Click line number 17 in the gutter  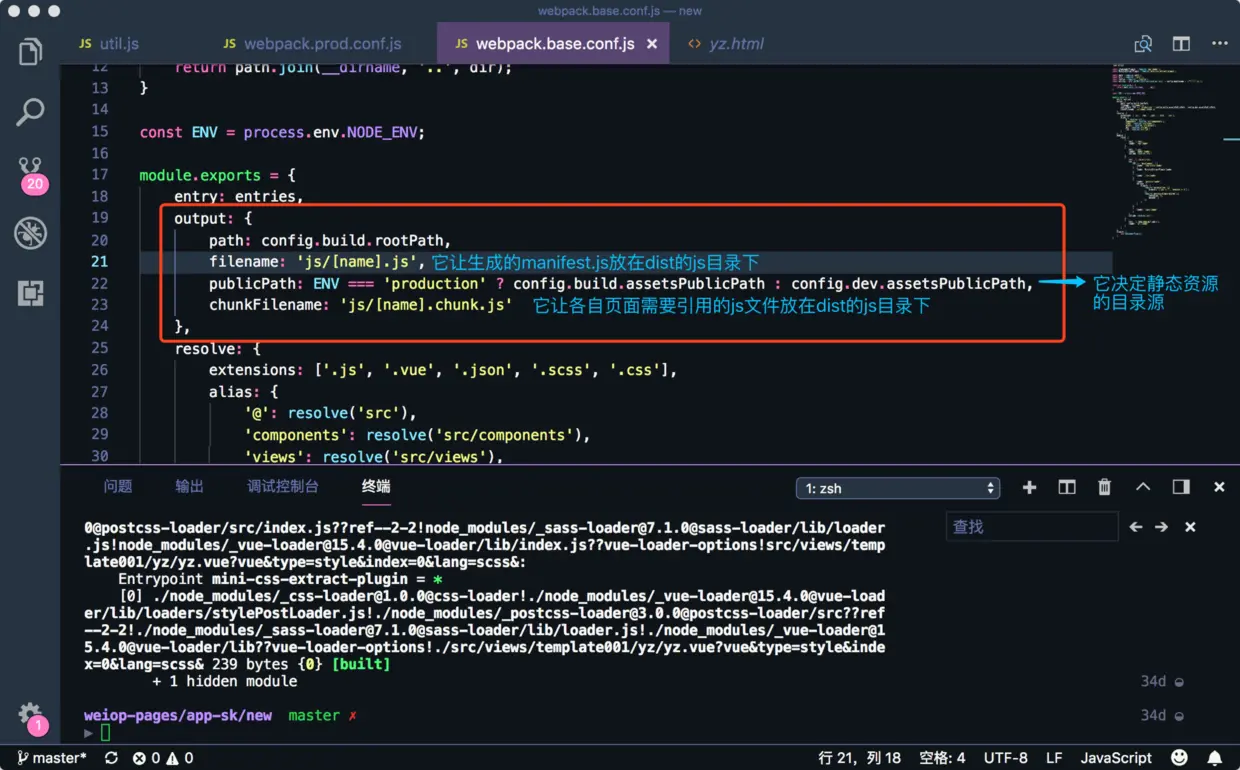(99, 175)
